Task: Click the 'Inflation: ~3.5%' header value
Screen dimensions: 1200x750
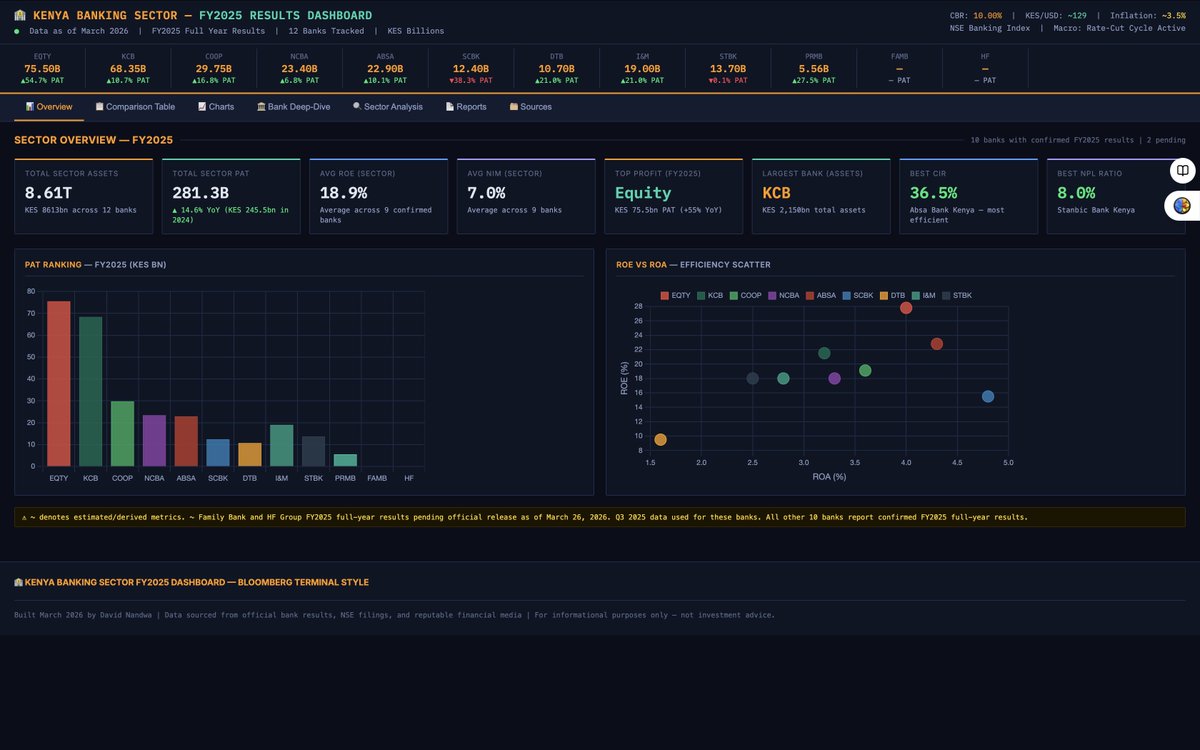Action: pyautogui.click(x=1148, y=15)
